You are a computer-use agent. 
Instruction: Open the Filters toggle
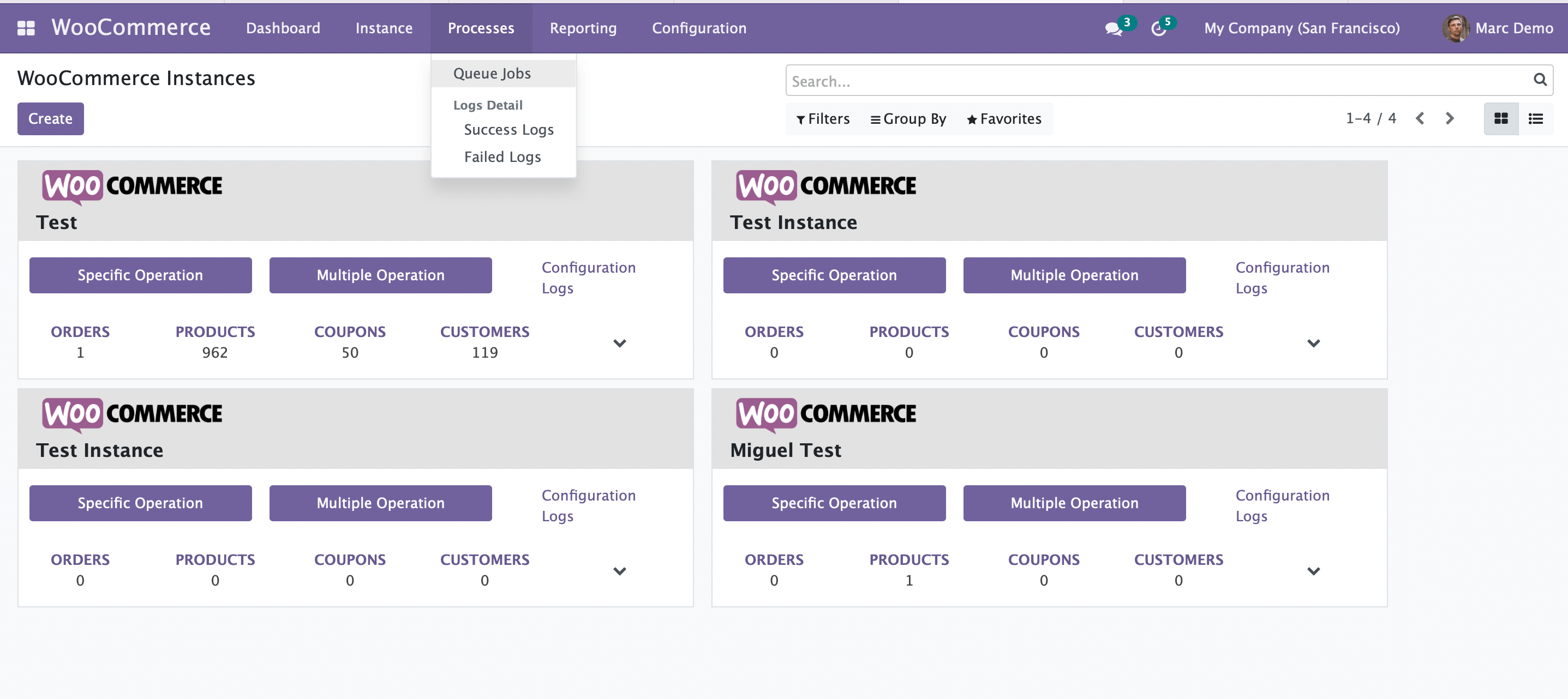823,119
